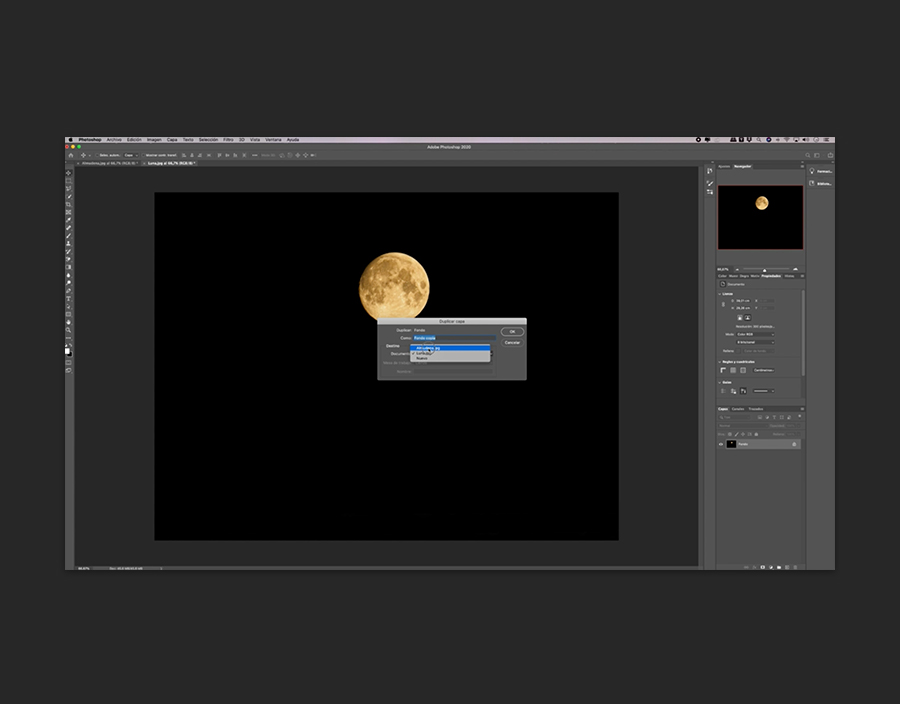
Task: Open the search icon in the options bar
Action: (x=808, y=155)
